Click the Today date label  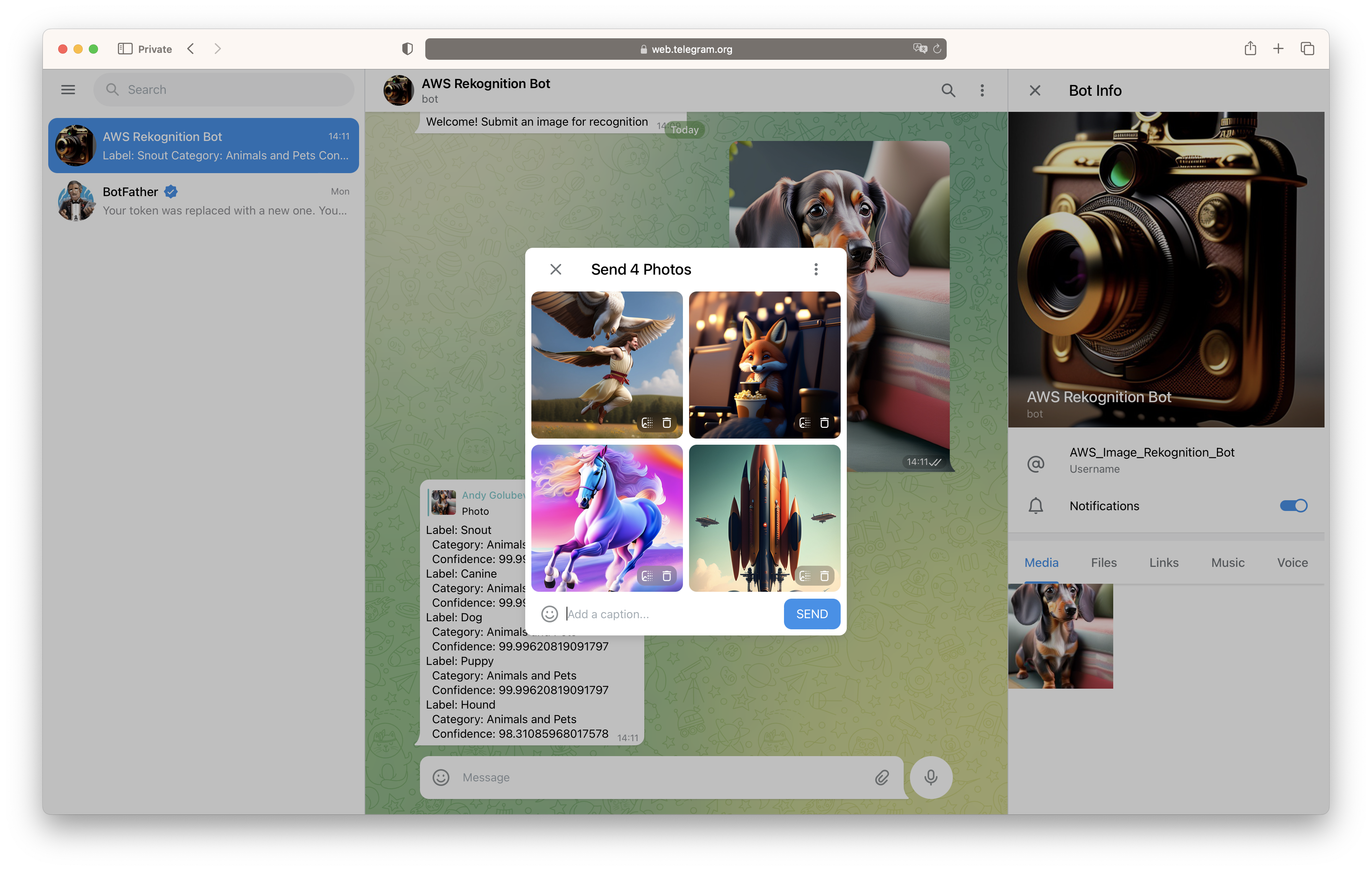click(x=684, y=130)
